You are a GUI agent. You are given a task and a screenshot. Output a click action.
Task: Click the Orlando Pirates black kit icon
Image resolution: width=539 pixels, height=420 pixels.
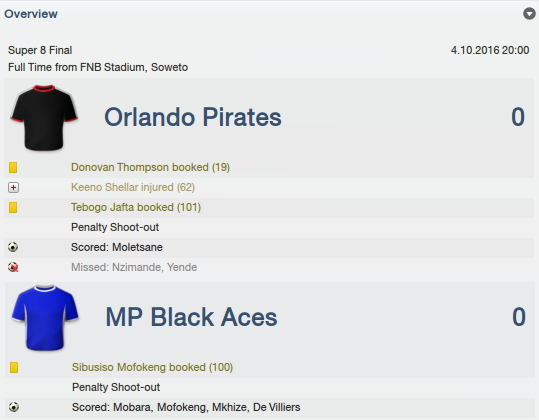tap(44, 118)
